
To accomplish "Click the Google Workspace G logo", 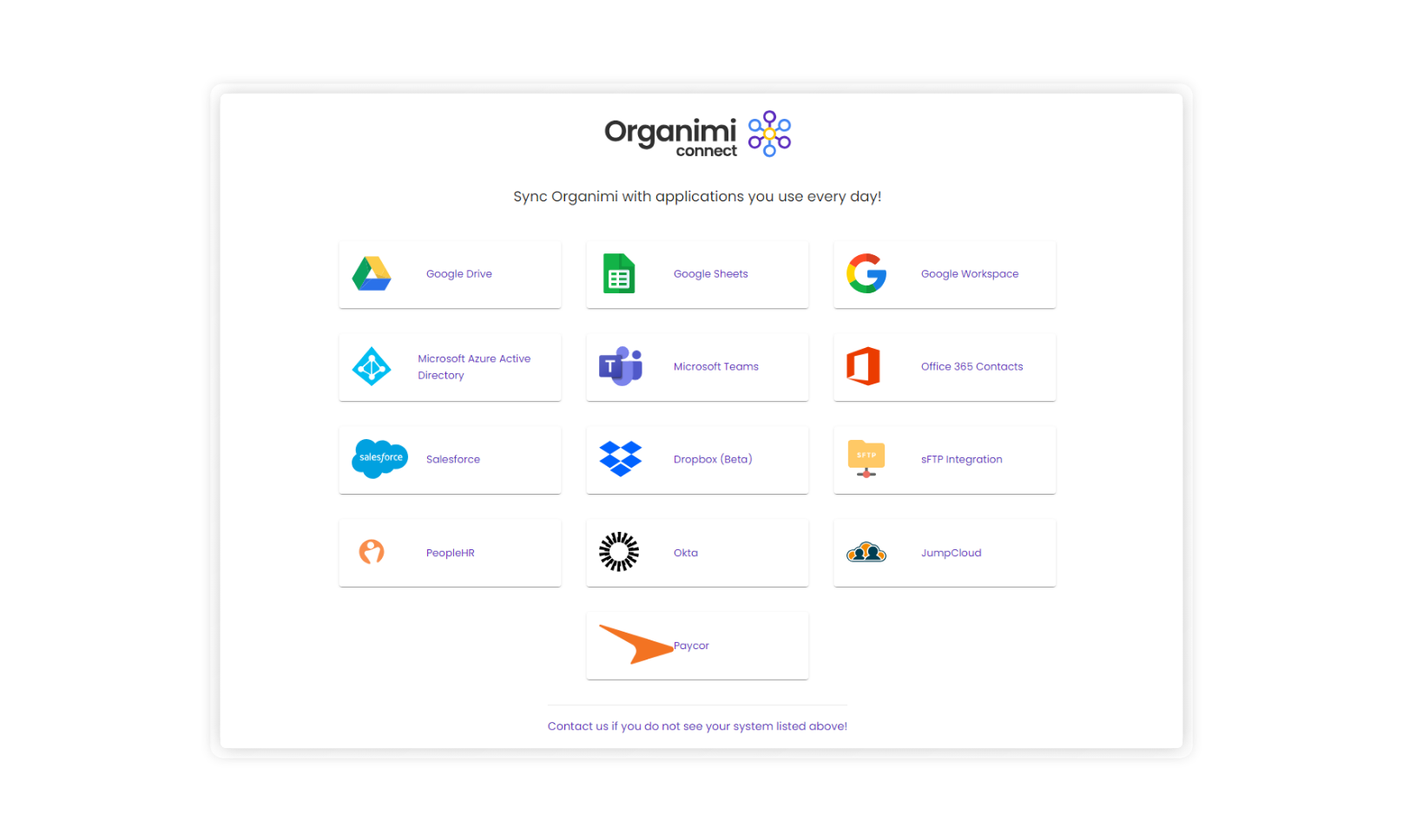I will click(x=866, y=273).
